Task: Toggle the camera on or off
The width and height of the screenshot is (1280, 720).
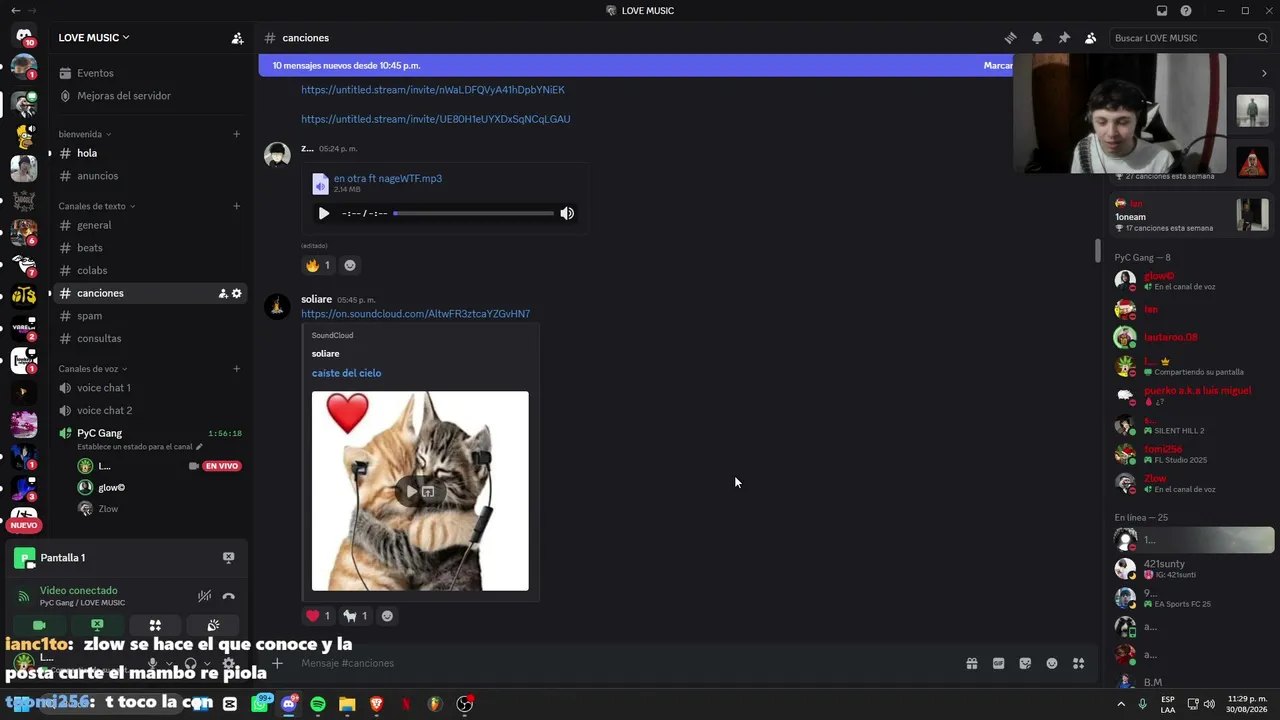Action: click(40, 625)
